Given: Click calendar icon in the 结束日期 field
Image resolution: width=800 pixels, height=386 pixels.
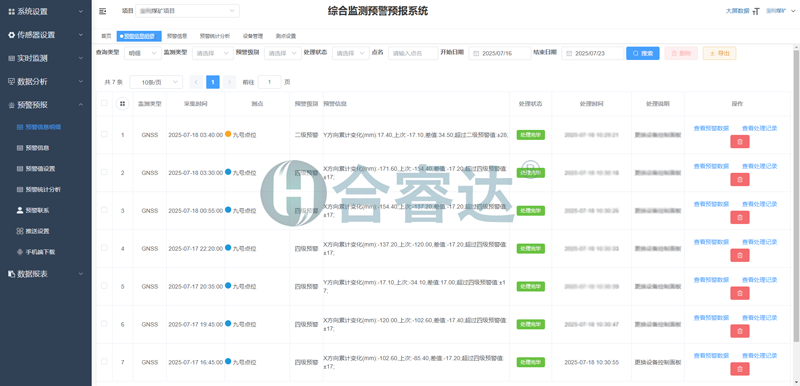Looking at the screenshot, I should pyautogui.click(x=568, y=53).
